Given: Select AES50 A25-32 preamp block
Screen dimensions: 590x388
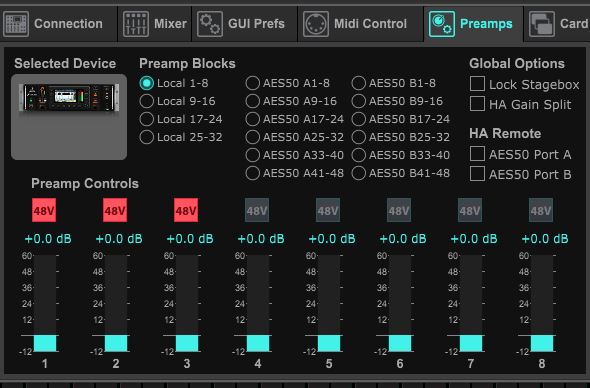Looking at the screenshot, I should click(252, 137).
